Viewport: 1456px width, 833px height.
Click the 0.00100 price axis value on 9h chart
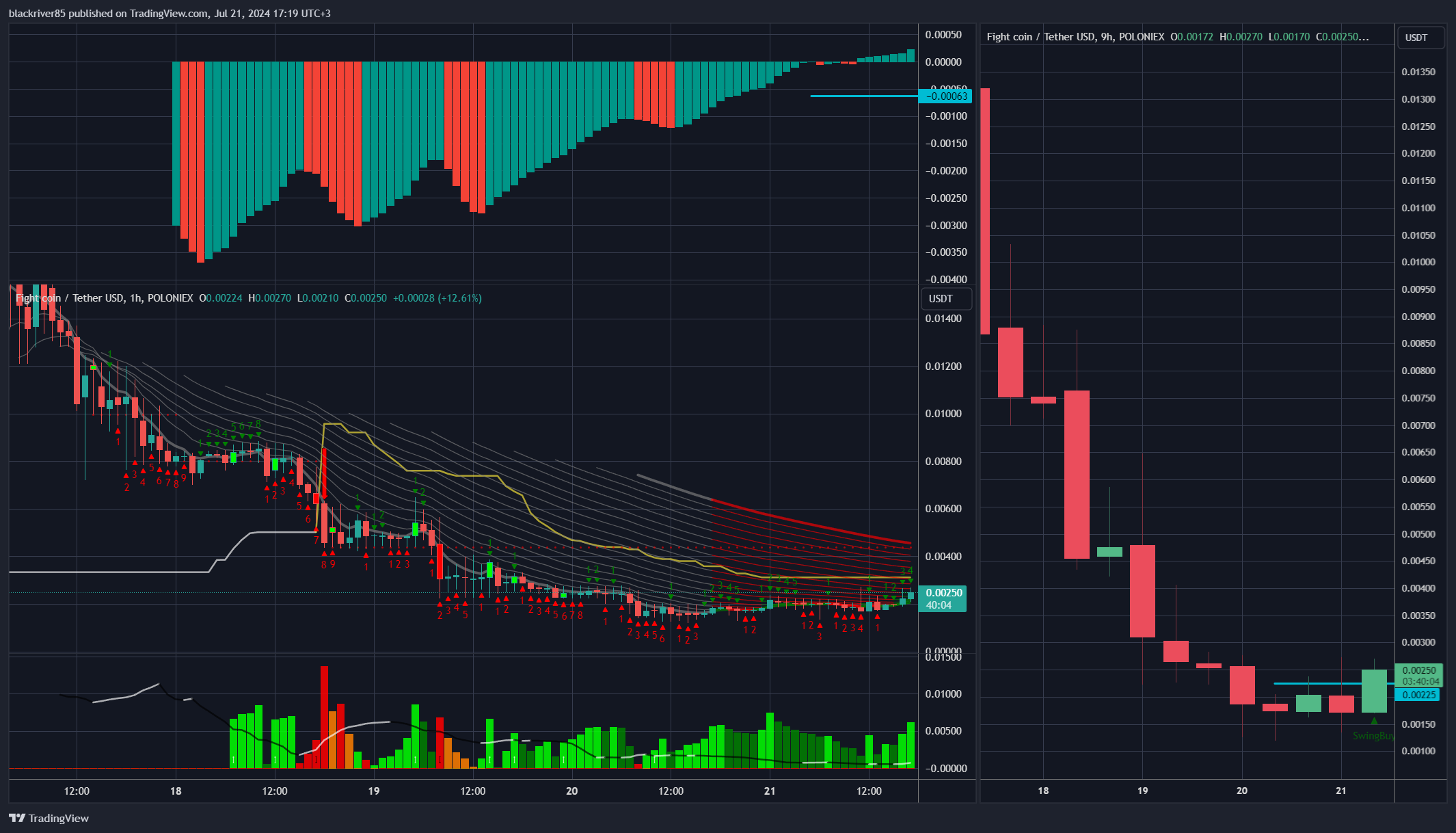click(1418, 752)
